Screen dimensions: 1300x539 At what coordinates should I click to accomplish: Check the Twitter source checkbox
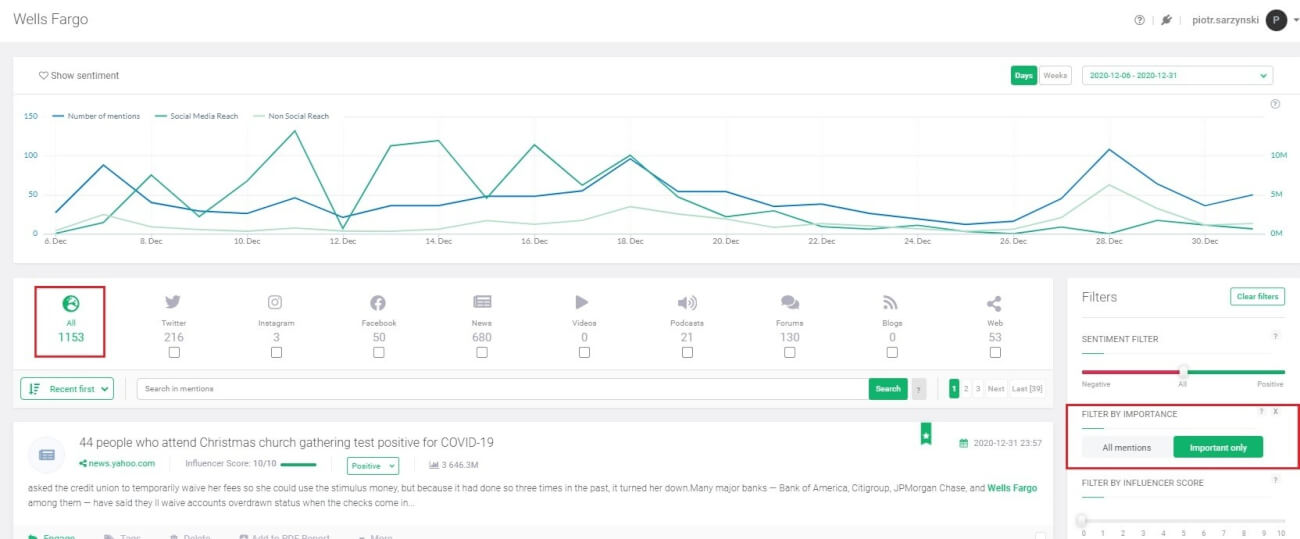(x=174, y=352)
